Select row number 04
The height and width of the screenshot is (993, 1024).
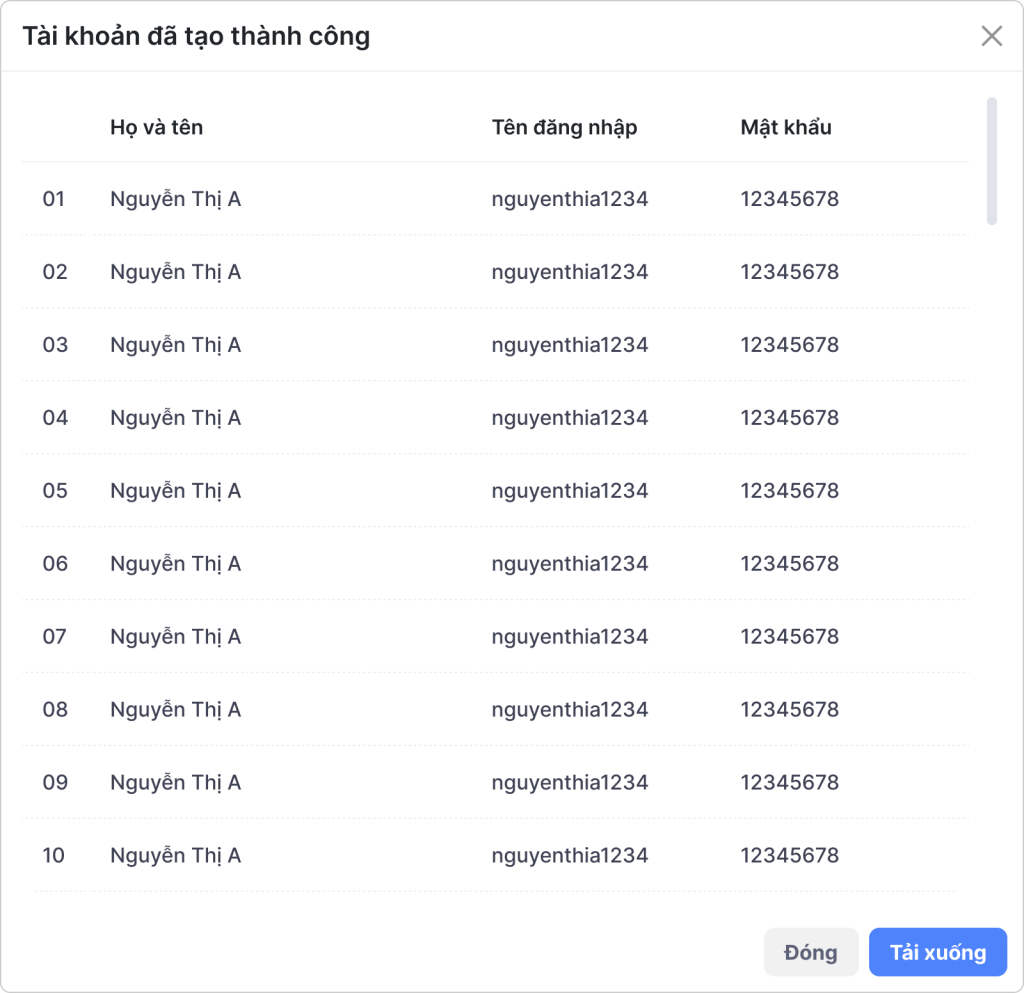[55, 418]
